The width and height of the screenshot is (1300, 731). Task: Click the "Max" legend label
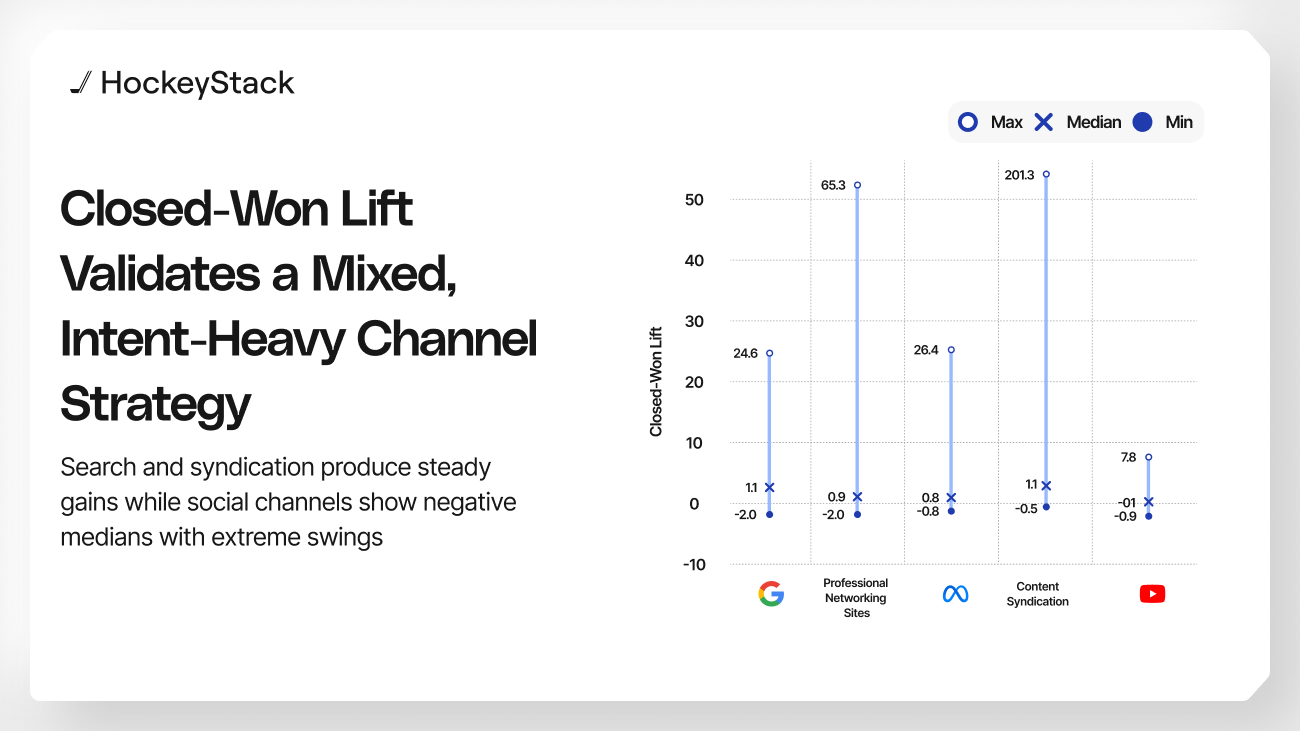click(1006, 122)
